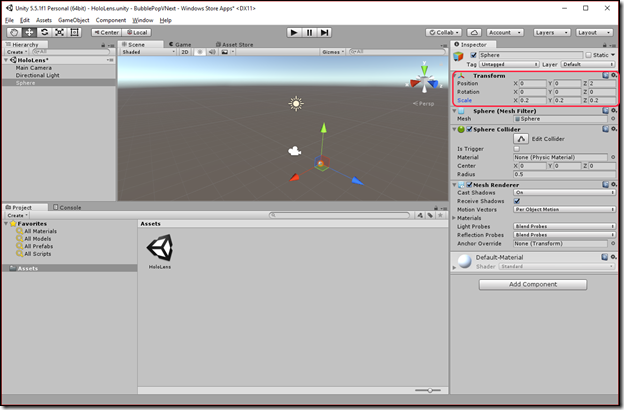Open Cast Shadows dropdown
This screenshot has height=410, width=624.
(564, 193)
